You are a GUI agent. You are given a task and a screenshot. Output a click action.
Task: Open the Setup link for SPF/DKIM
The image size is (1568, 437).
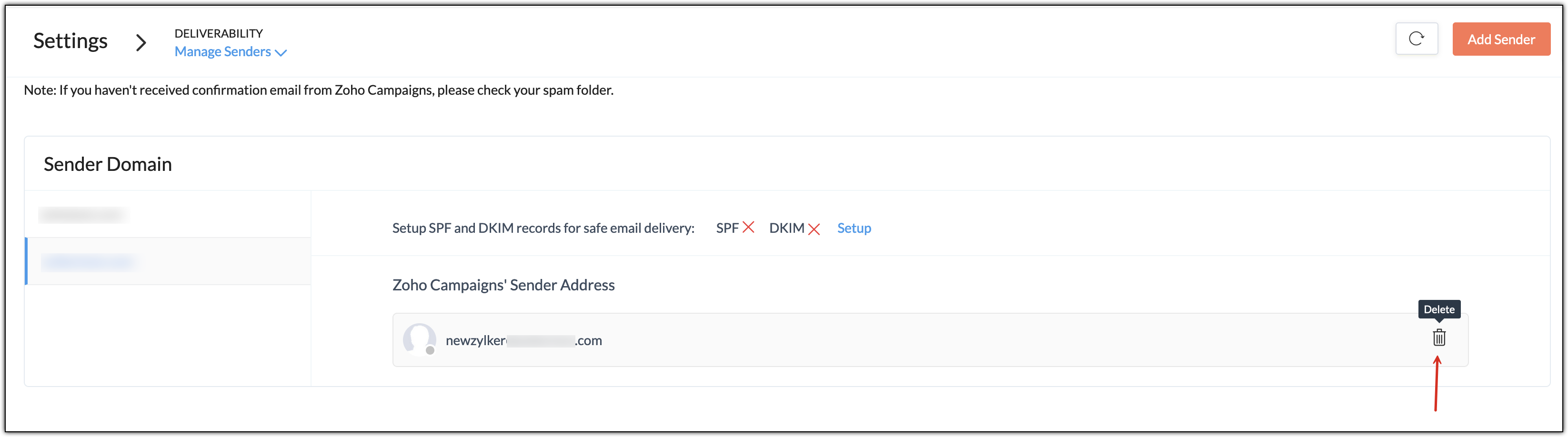click(x=854, y=228)
